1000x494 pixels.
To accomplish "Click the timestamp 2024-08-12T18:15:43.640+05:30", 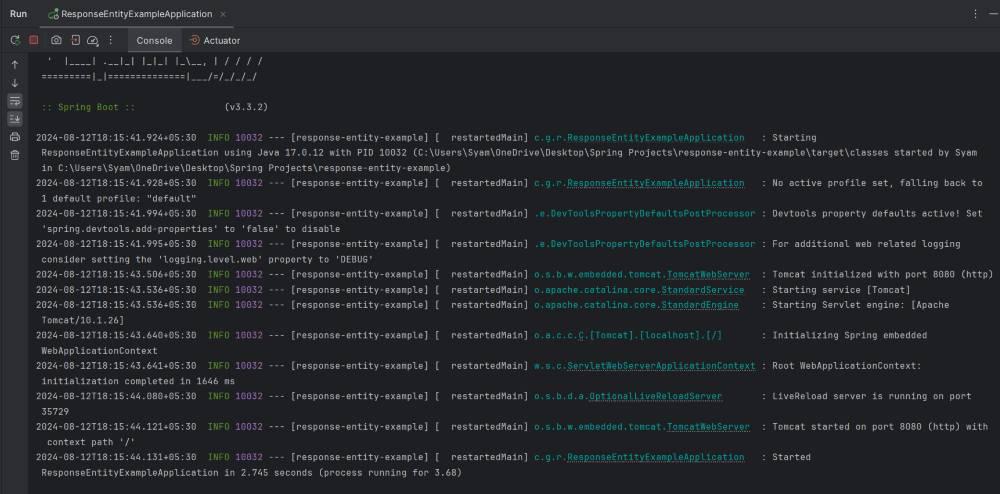I will [116, 335].
